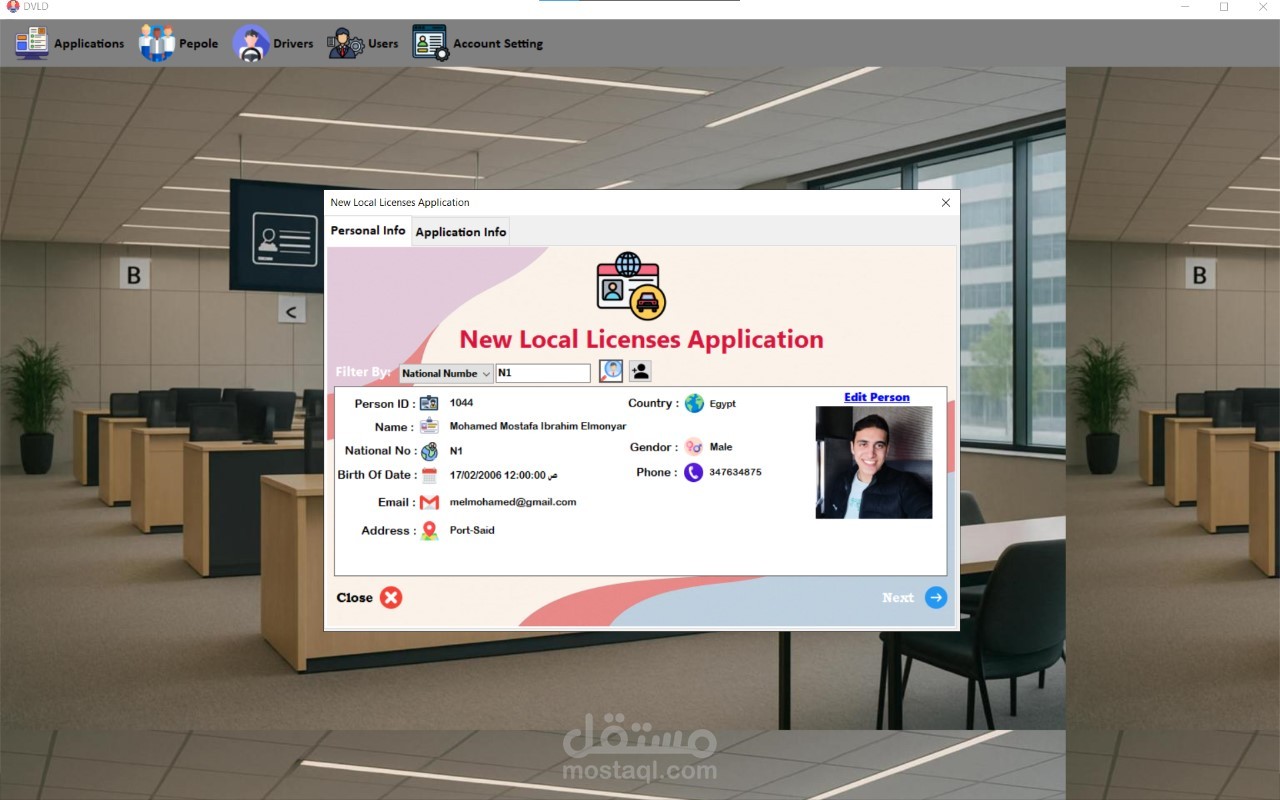Click the New Local Licenses Application heading

641,339
